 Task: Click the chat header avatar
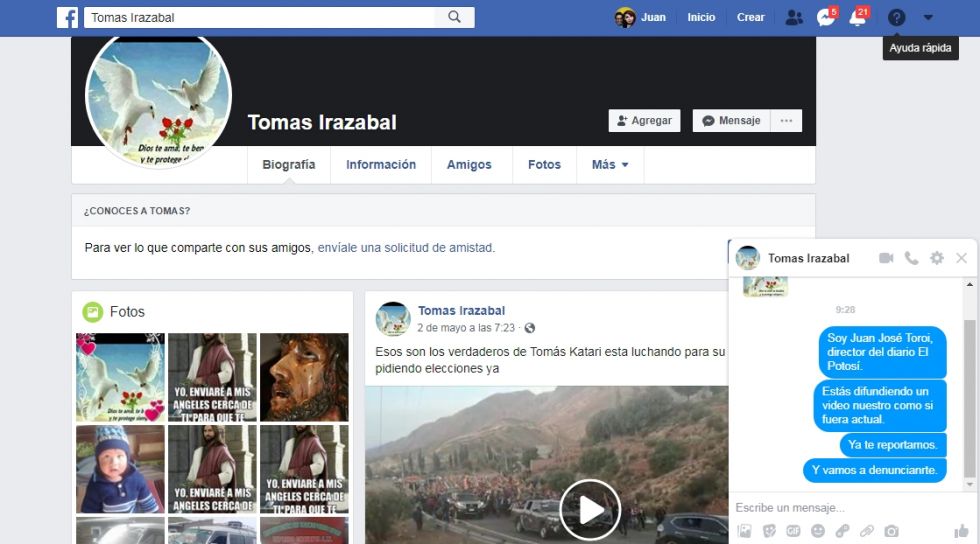pos(748,258)
